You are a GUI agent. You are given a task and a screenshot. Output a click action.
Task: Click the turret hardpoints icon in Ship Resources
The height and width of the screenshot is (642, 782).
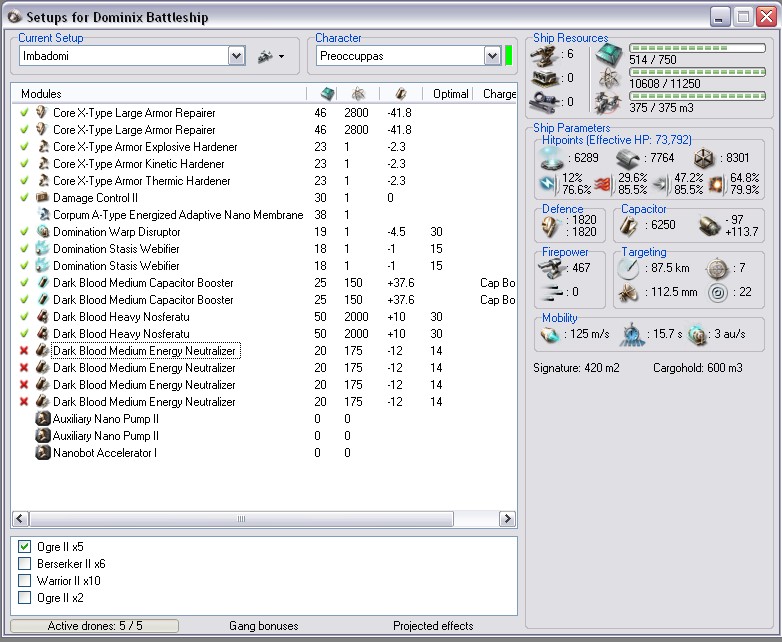pyautogui.click(x=545, y=55)
